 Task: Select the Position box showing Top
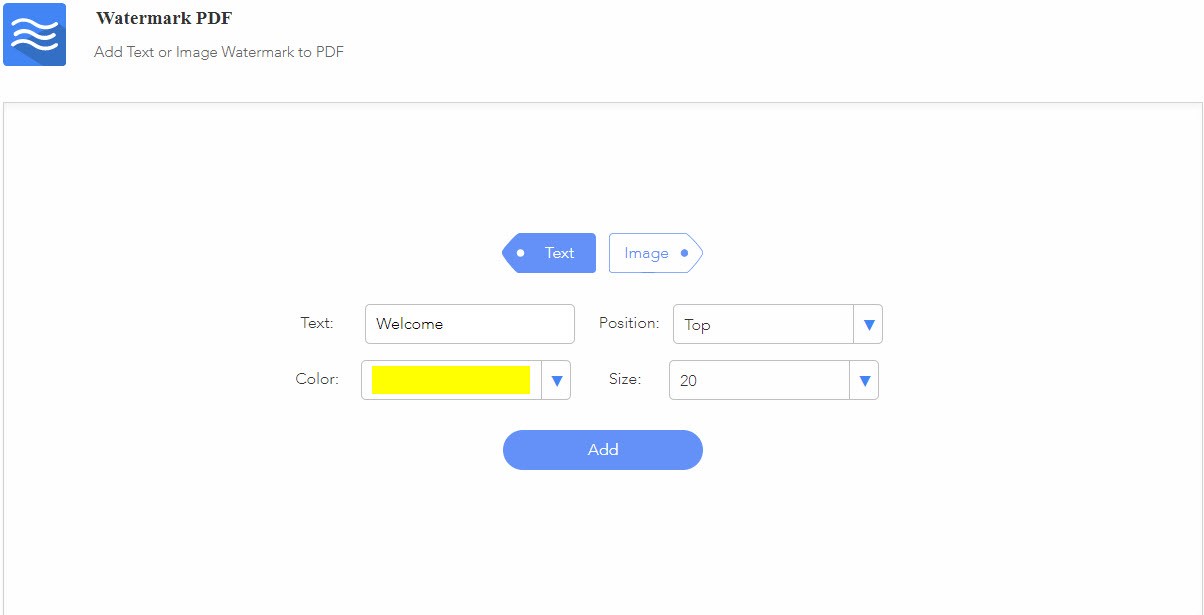click(x=762, y=324)
